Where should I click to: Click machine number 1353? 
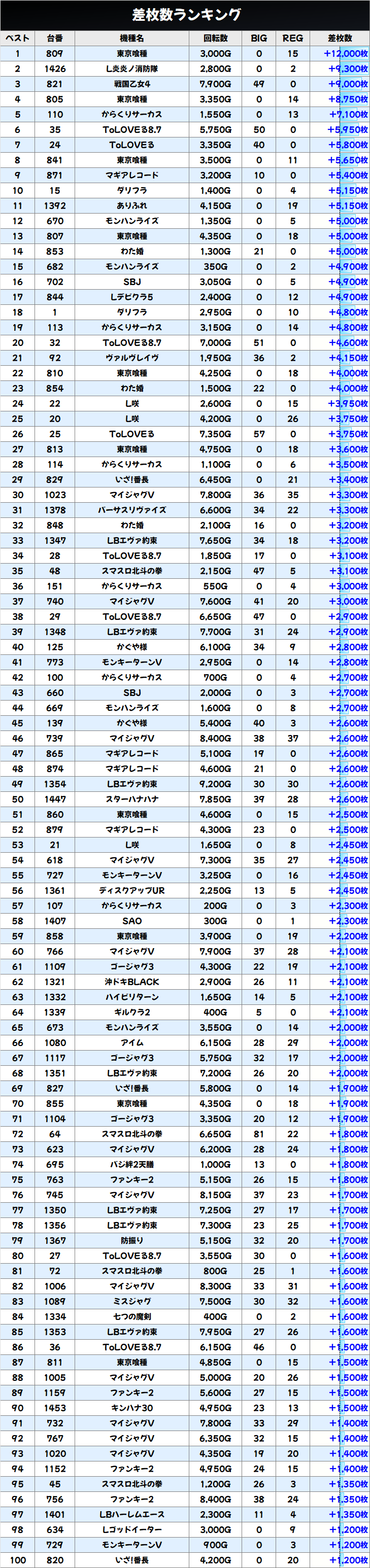[55, 1332]
